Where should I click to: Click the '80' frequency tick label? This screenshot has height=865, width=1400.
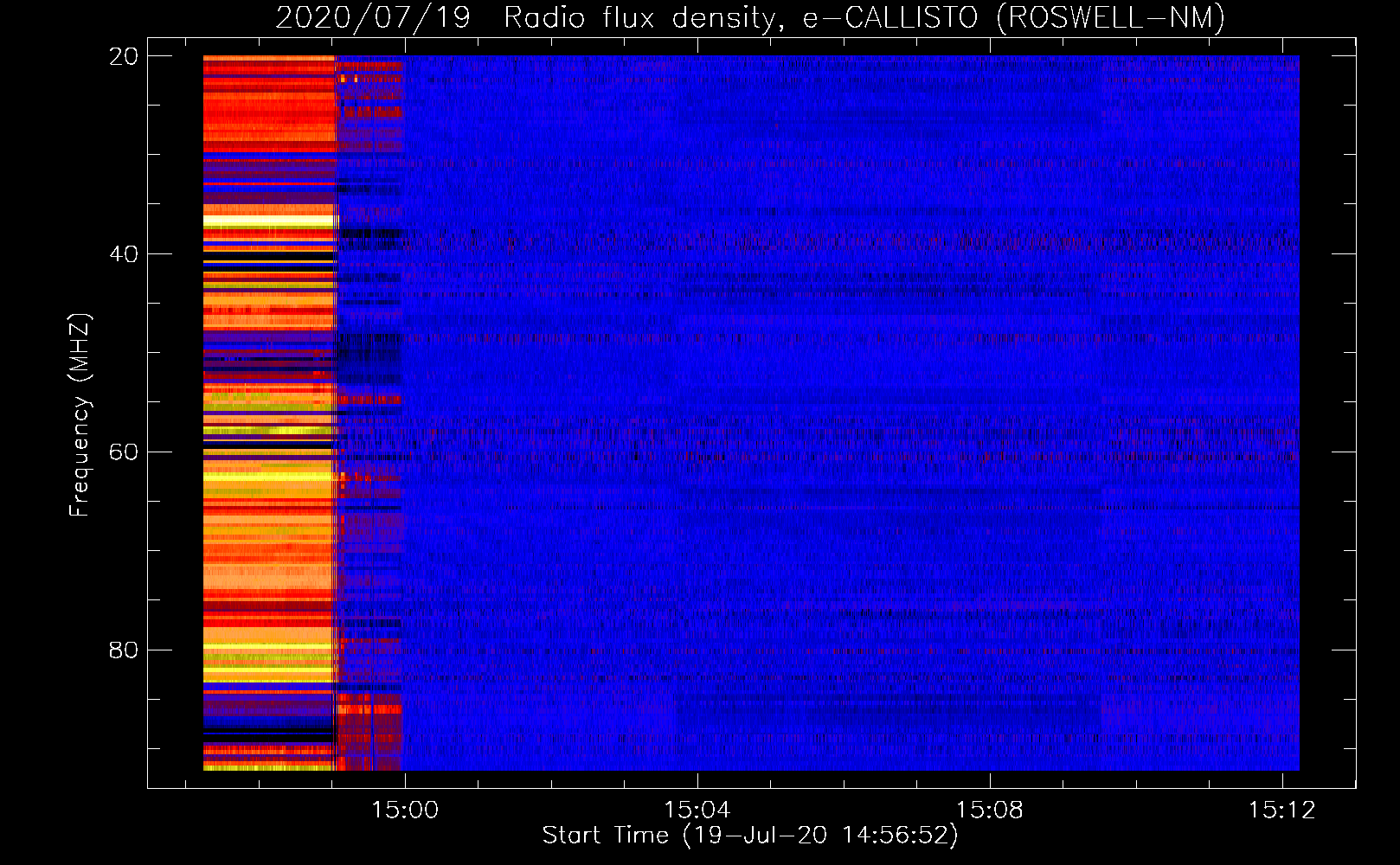[x=123, y=650]
